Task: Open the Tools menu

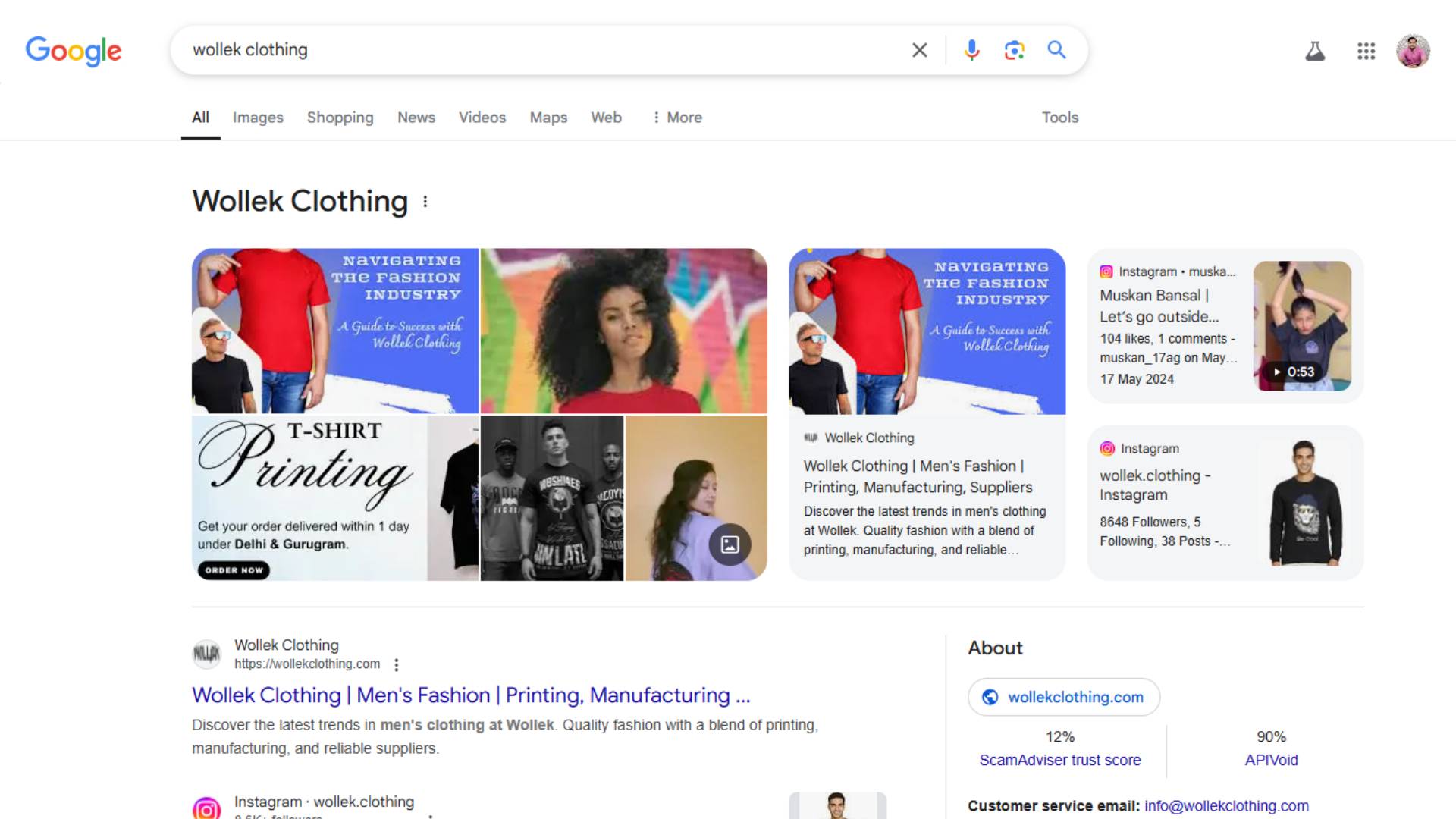Action: (1059, 118)
